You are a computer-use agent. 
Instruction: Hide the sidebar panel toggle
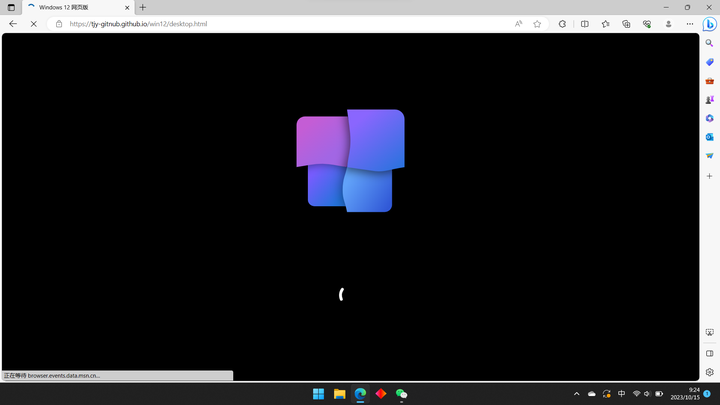[709, 353]
